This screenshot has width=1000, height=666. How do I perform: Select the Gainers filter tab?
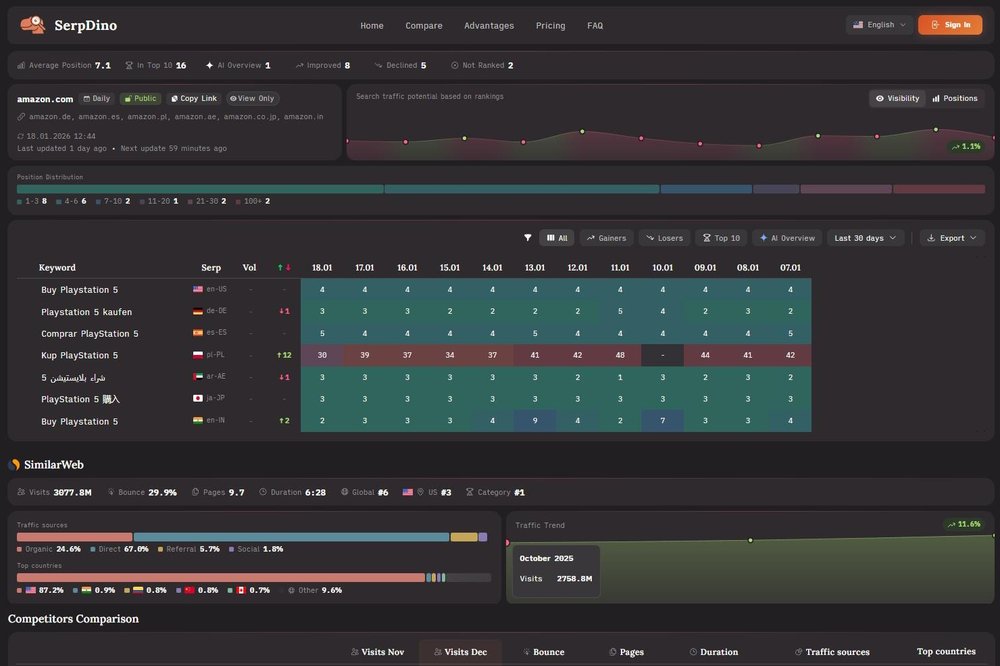coord(606,238)
